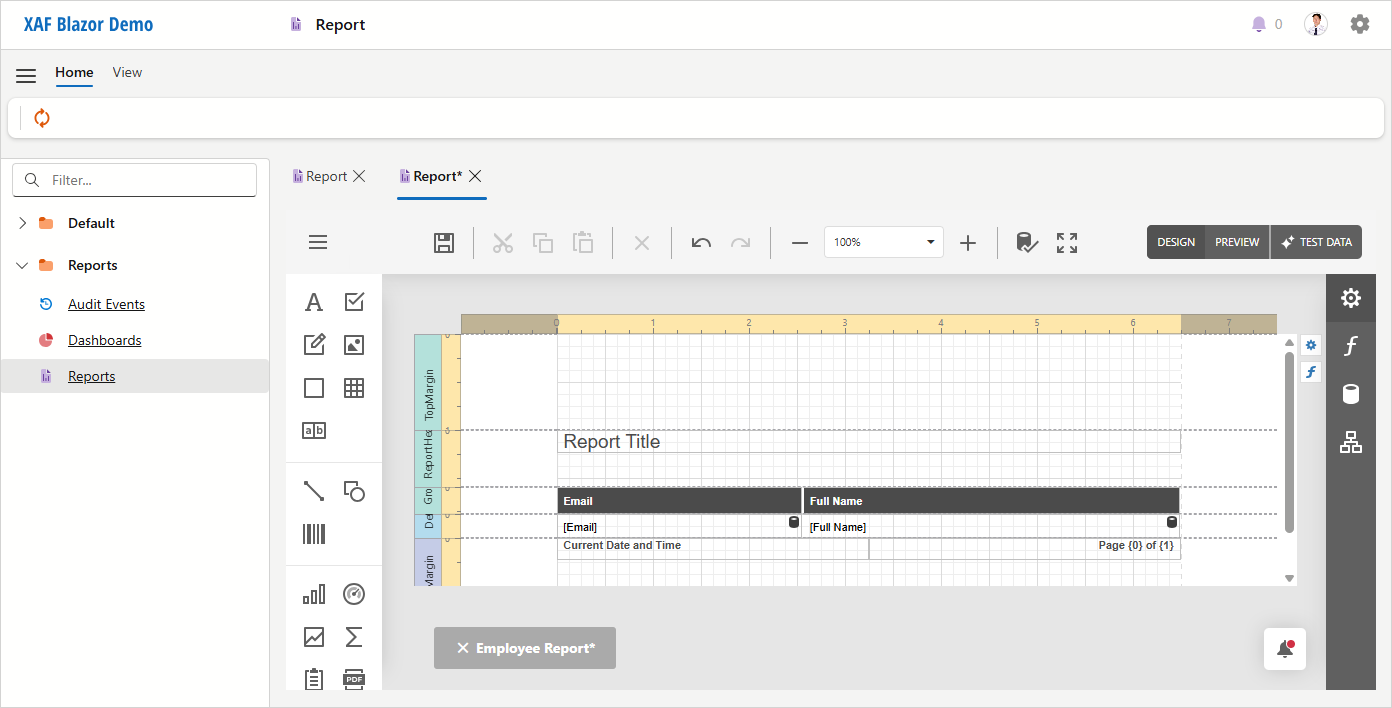Click the Copy icon in toolbar

click(543, 242)
